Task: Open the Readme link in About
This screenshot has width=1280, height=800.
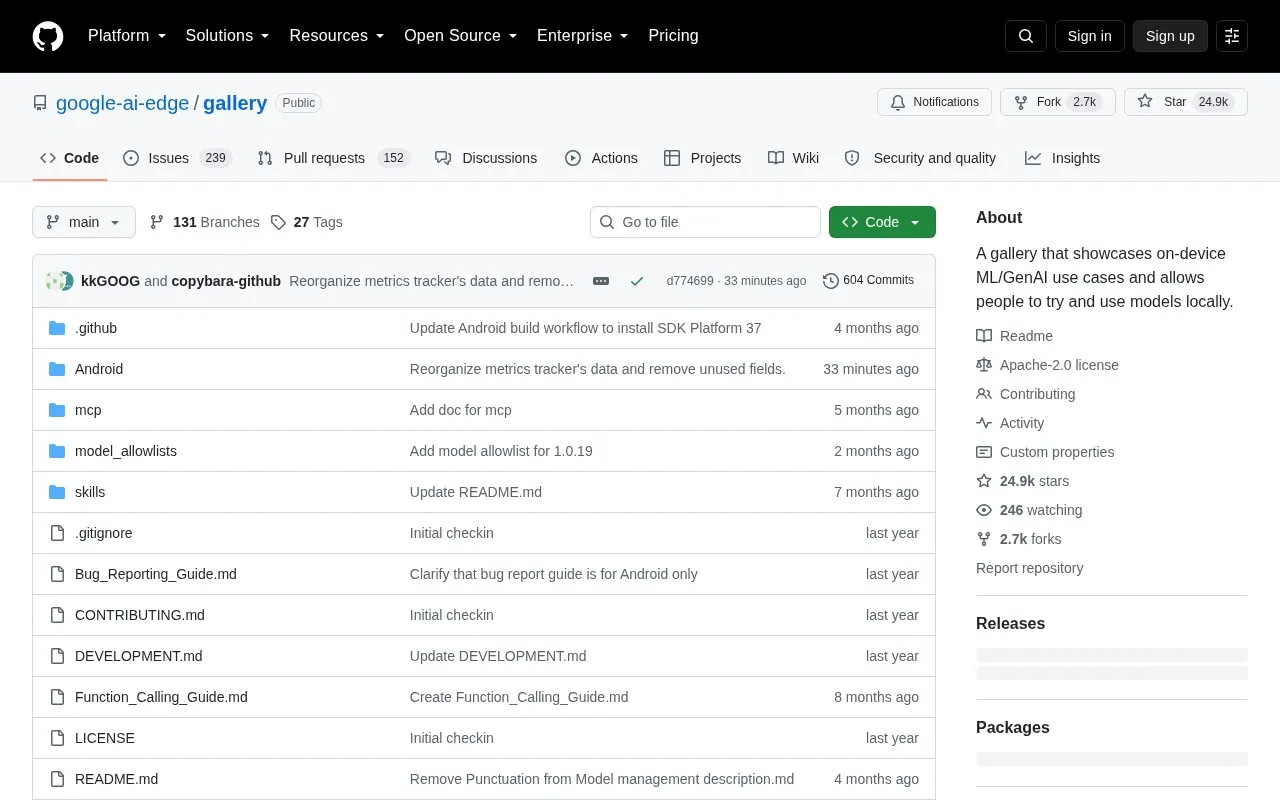Action: pos(1014,336)
